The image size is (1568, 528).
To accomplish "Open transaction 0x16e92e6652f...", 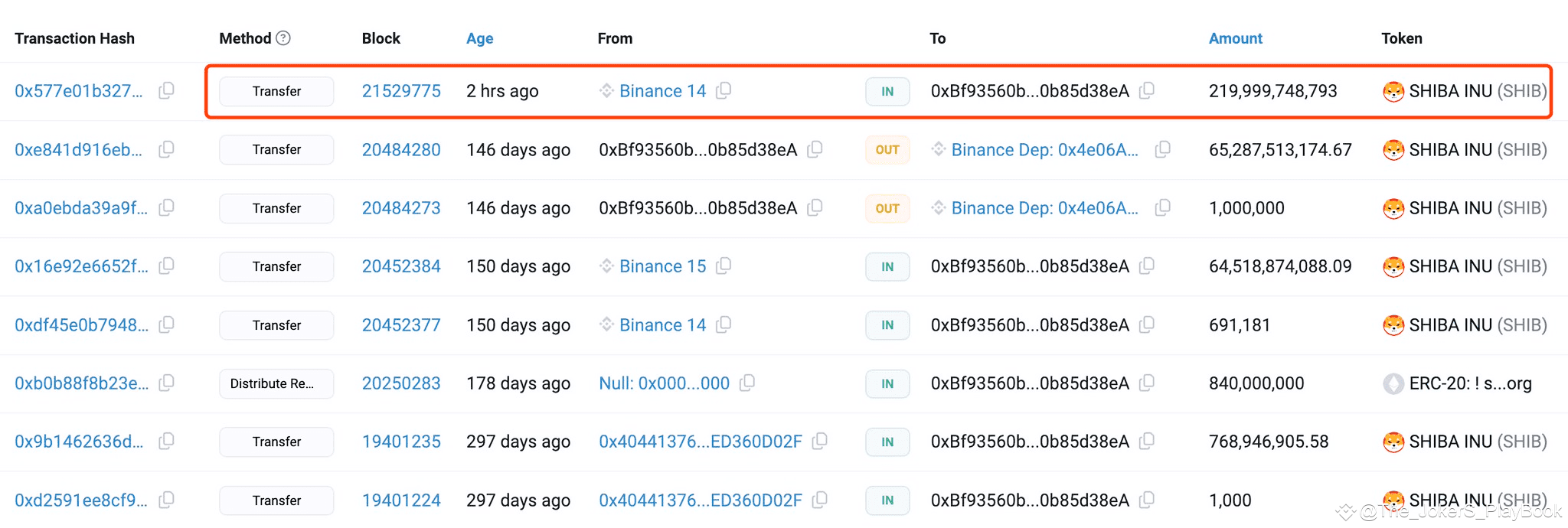I will pos(81,266).
